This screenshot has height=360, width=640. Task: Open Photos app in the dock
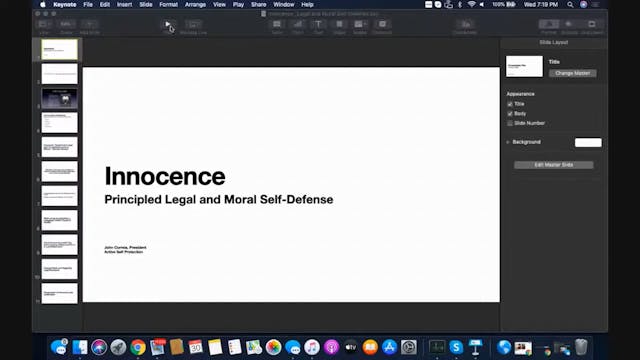[273, 347]
